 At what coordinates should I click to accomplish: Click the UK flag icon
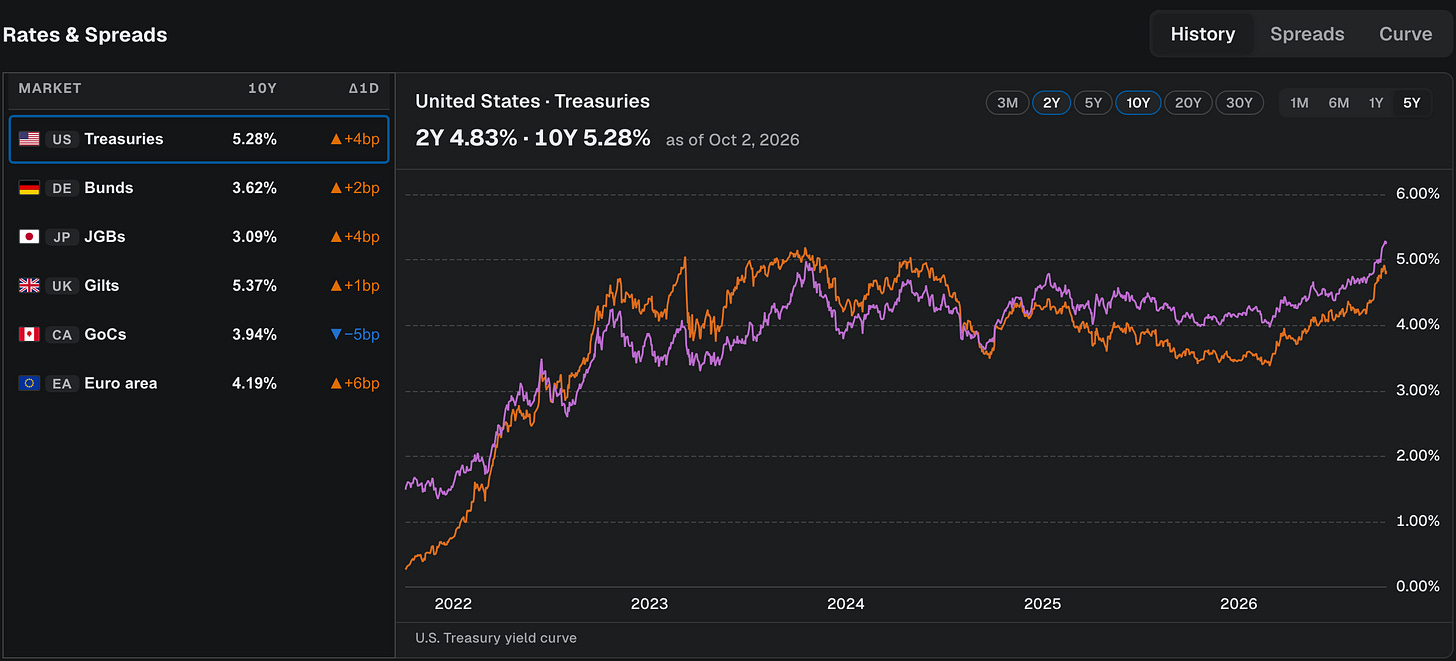click(29, 286)
